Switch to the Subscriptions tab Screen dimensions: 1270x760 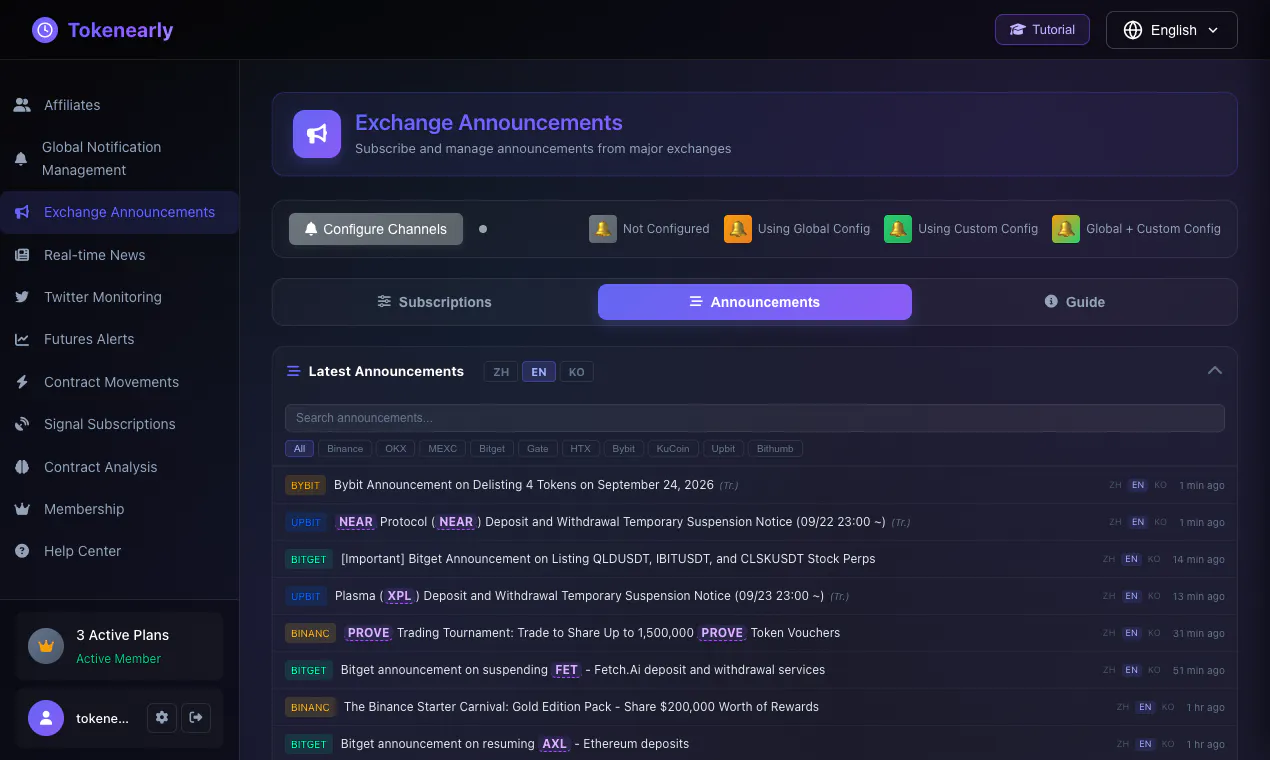click(435, 302)
